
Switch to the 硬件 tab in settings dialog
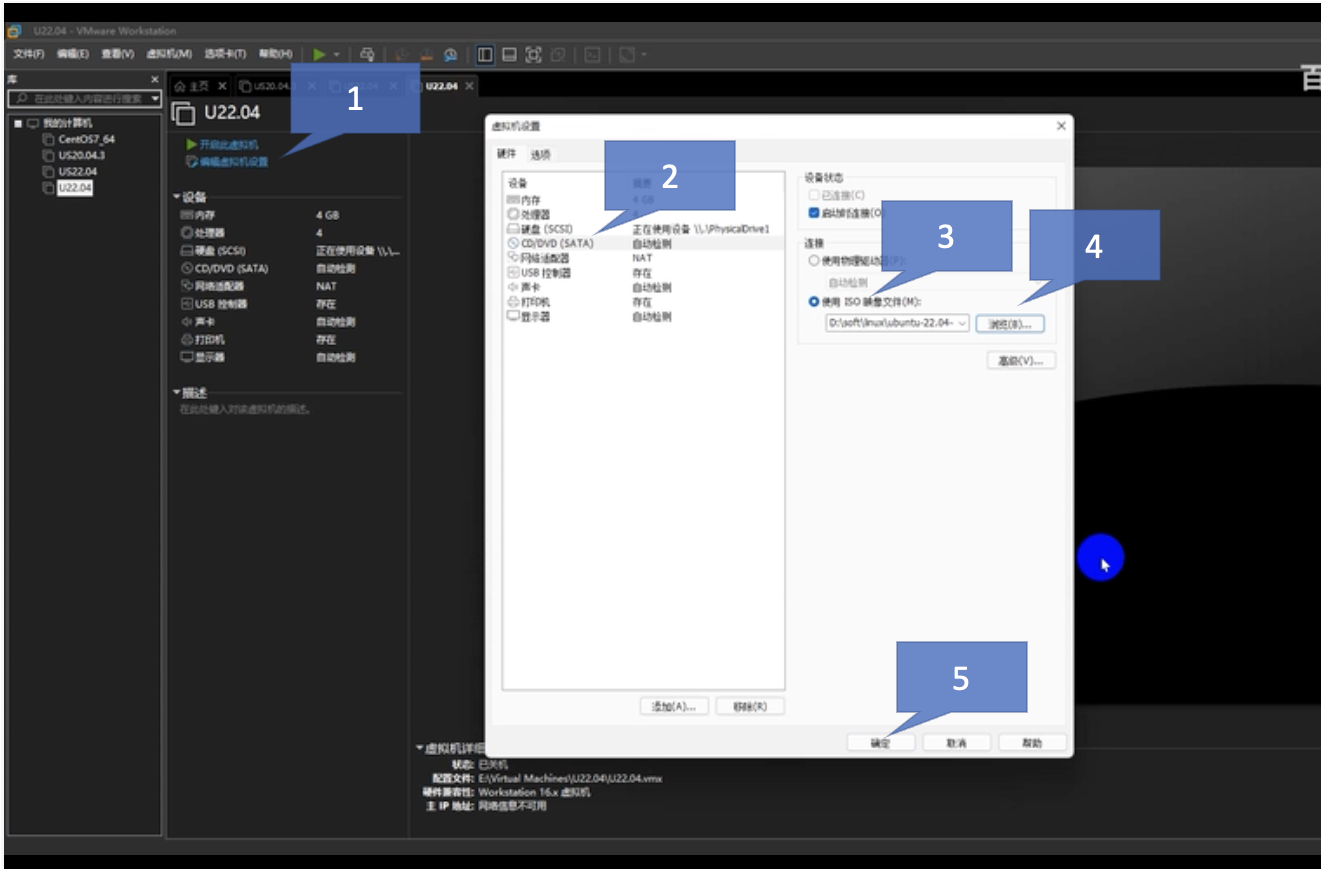(x=507, y=153)
